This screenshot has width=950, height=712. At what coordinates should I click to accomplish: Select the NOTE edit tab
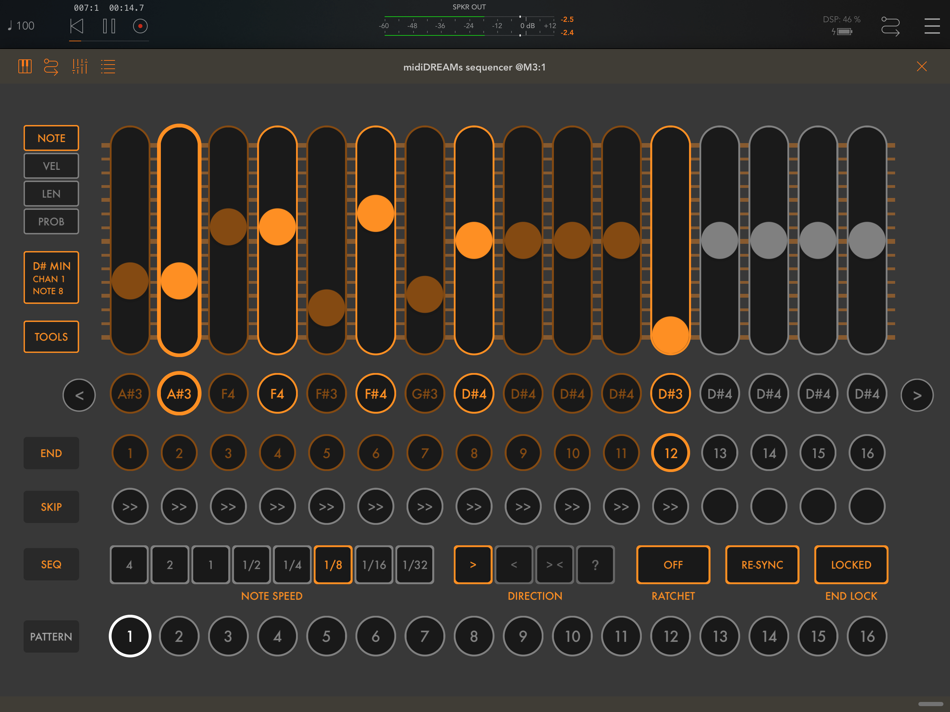coord(51,138)
